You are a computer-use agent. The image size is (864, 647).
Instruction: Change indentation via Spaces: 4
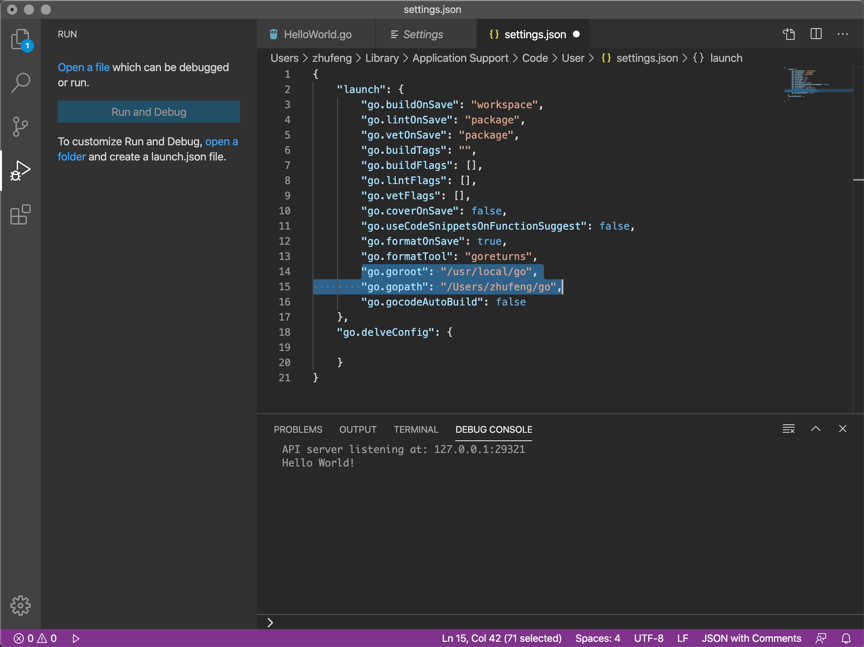597,638
